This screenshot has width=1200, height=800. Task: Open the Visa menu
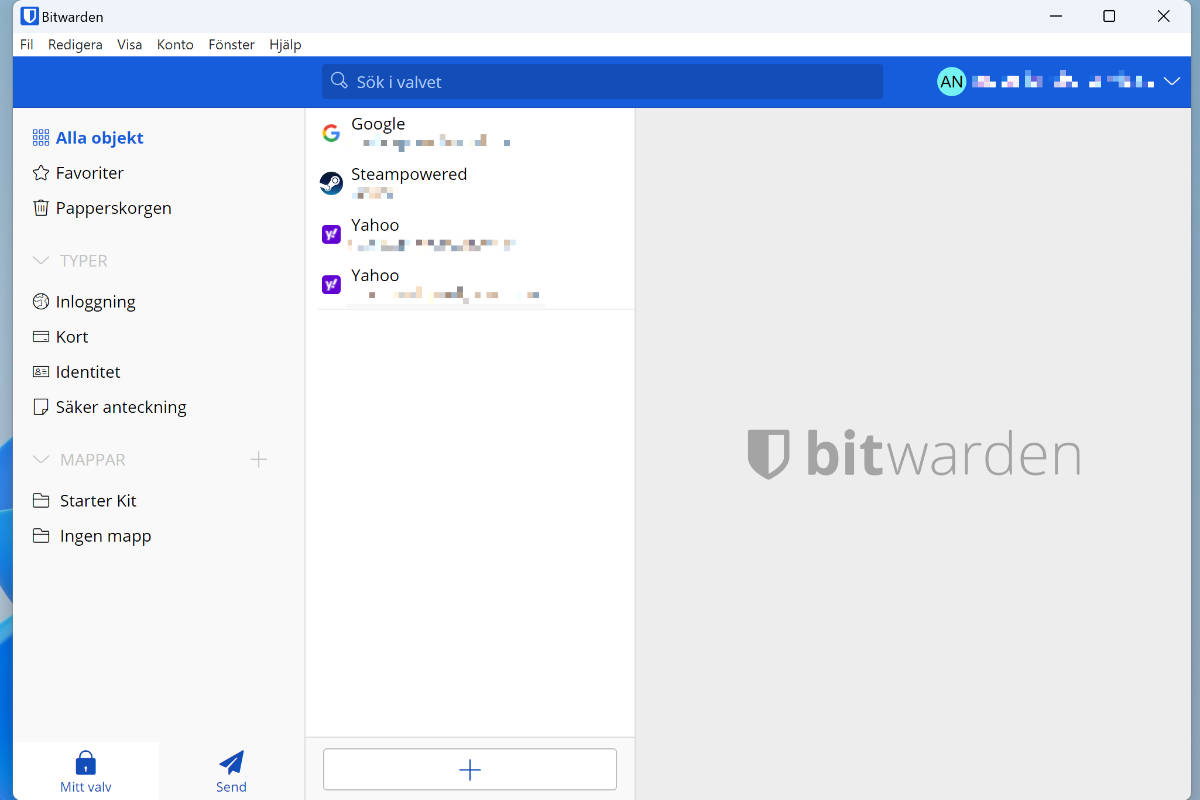pos(129,44)
